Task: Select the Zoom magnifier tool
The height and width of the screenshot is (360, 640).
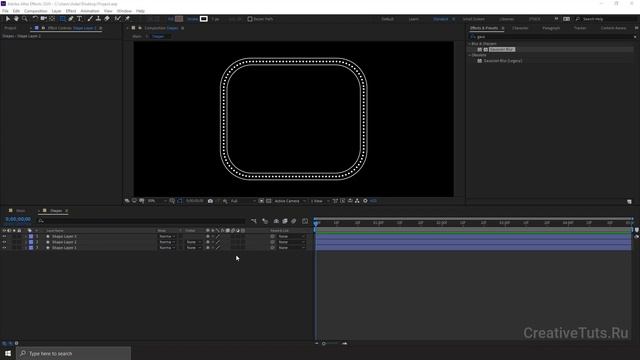Action: pyautogui.click(x=25, y=19)
